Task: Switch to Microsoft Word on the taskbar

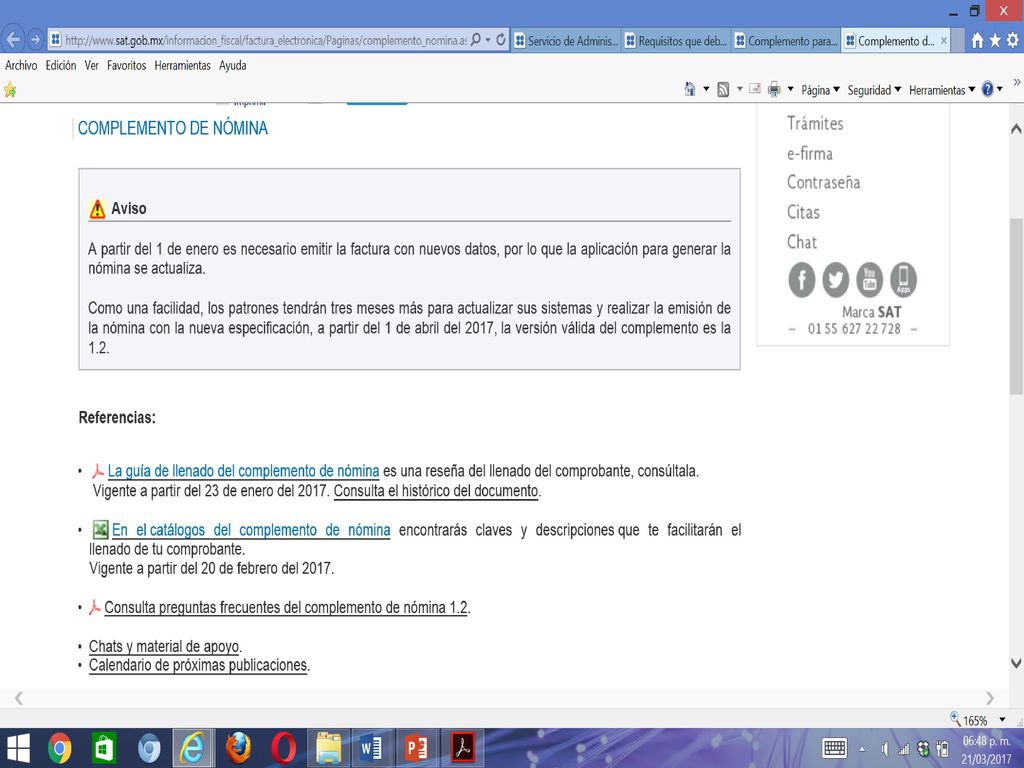Action: pyautogui.click(x=372, y=748)
